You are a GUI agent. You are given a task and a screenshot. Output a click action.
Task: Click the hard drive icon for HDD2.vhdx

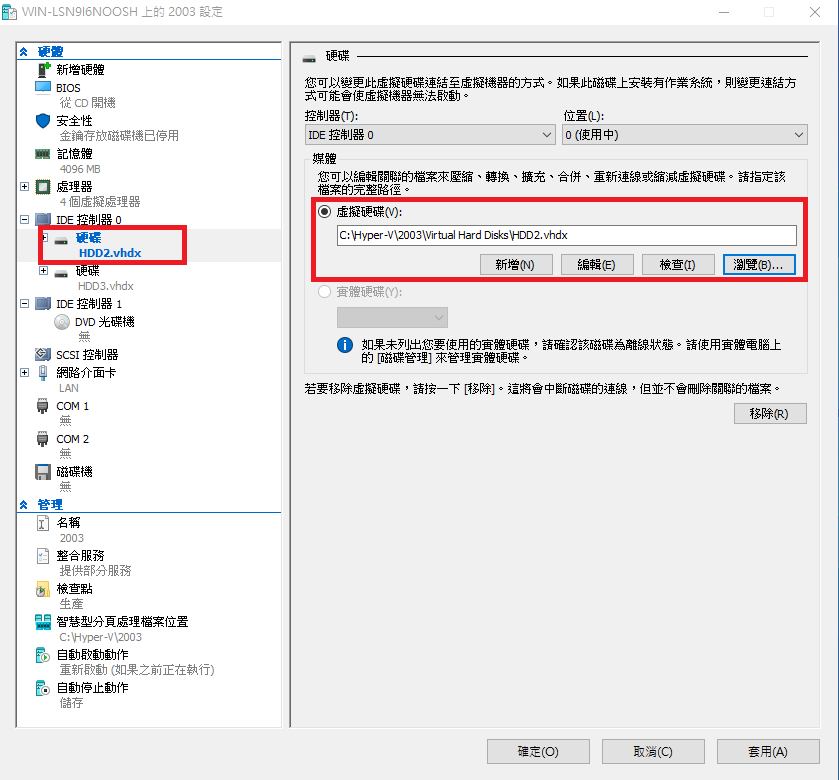(62, 241)
